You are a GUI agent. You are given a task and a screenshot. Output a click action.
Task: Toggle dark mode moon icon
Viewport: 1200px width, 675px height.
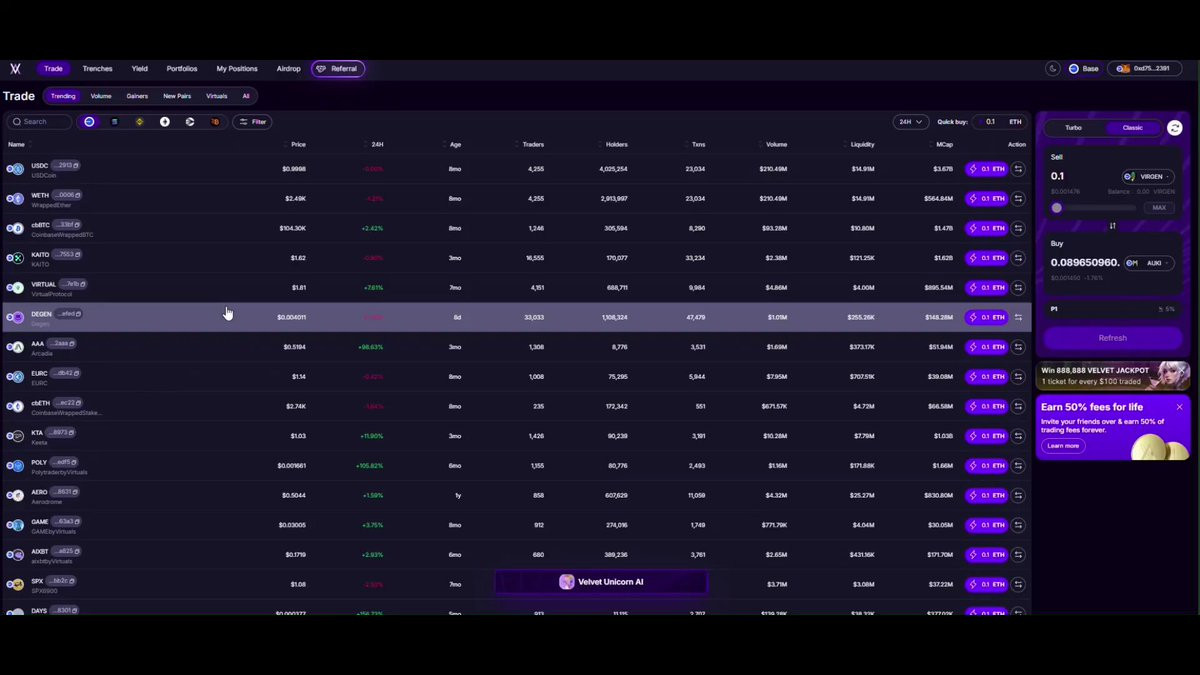pyautogui.click(x=1052, y=69)
